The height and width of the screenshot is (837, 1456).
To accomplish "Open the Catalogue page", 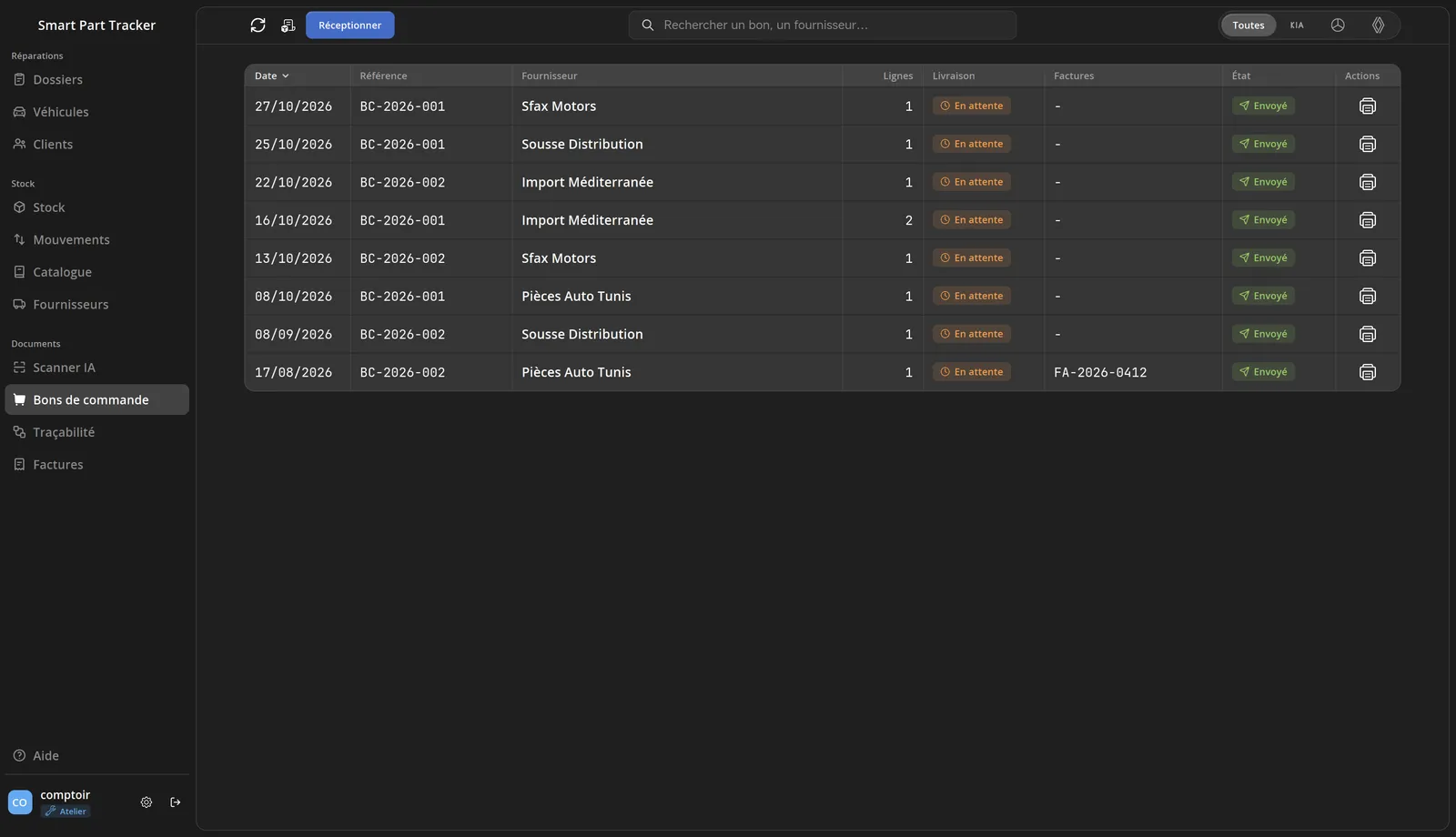I will (97, 272).
